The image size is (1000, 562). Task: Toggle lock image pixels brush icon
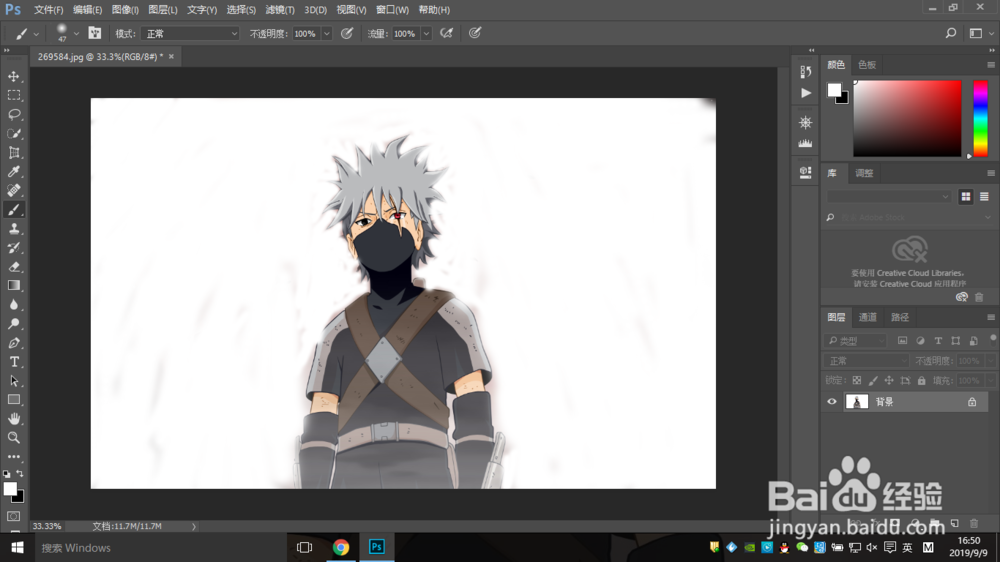(873, 381)
